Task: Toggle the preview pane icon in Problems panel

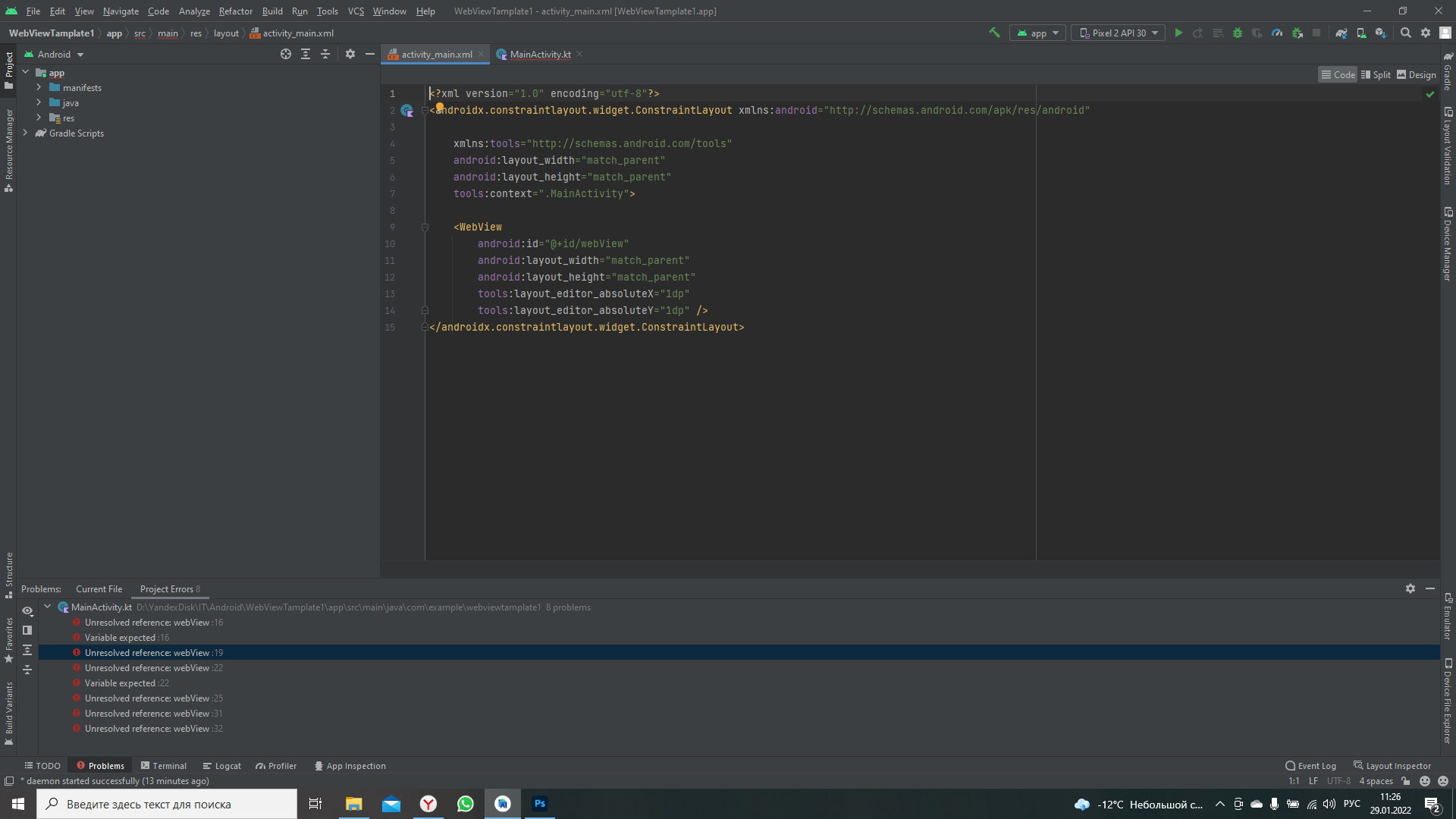Action: coord(27,630)
